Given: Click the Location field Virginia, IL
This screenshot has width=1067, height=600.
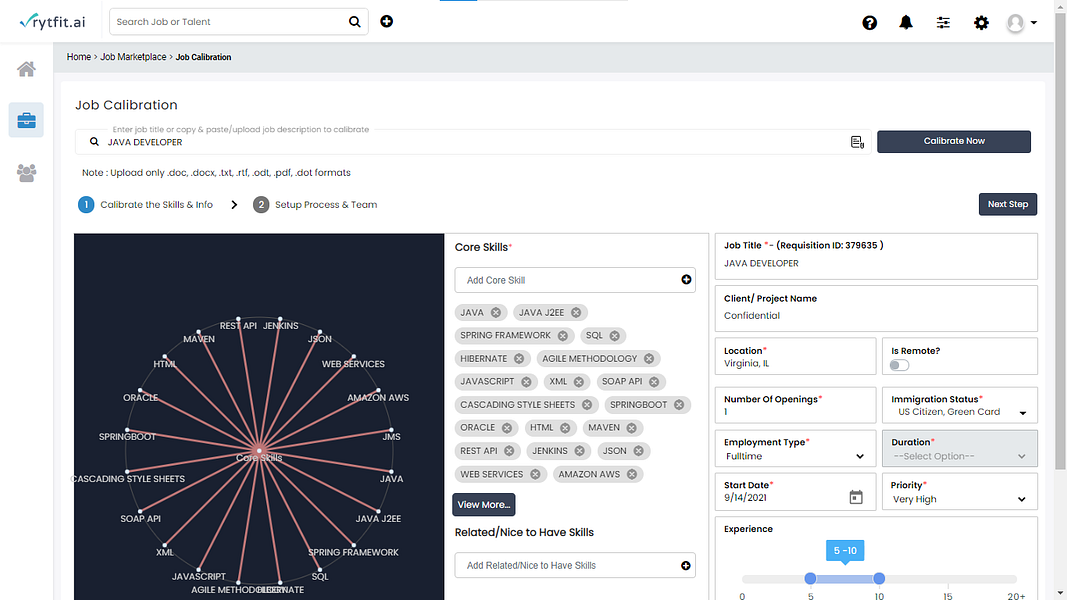Looking at the screenshot, I should [795, 356].
